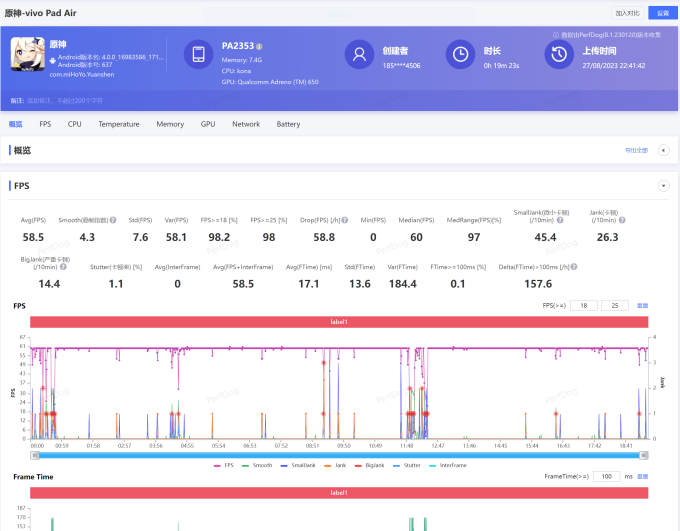Click GPU Qualcomm Adreno 650 text

[x=270, y=82]
